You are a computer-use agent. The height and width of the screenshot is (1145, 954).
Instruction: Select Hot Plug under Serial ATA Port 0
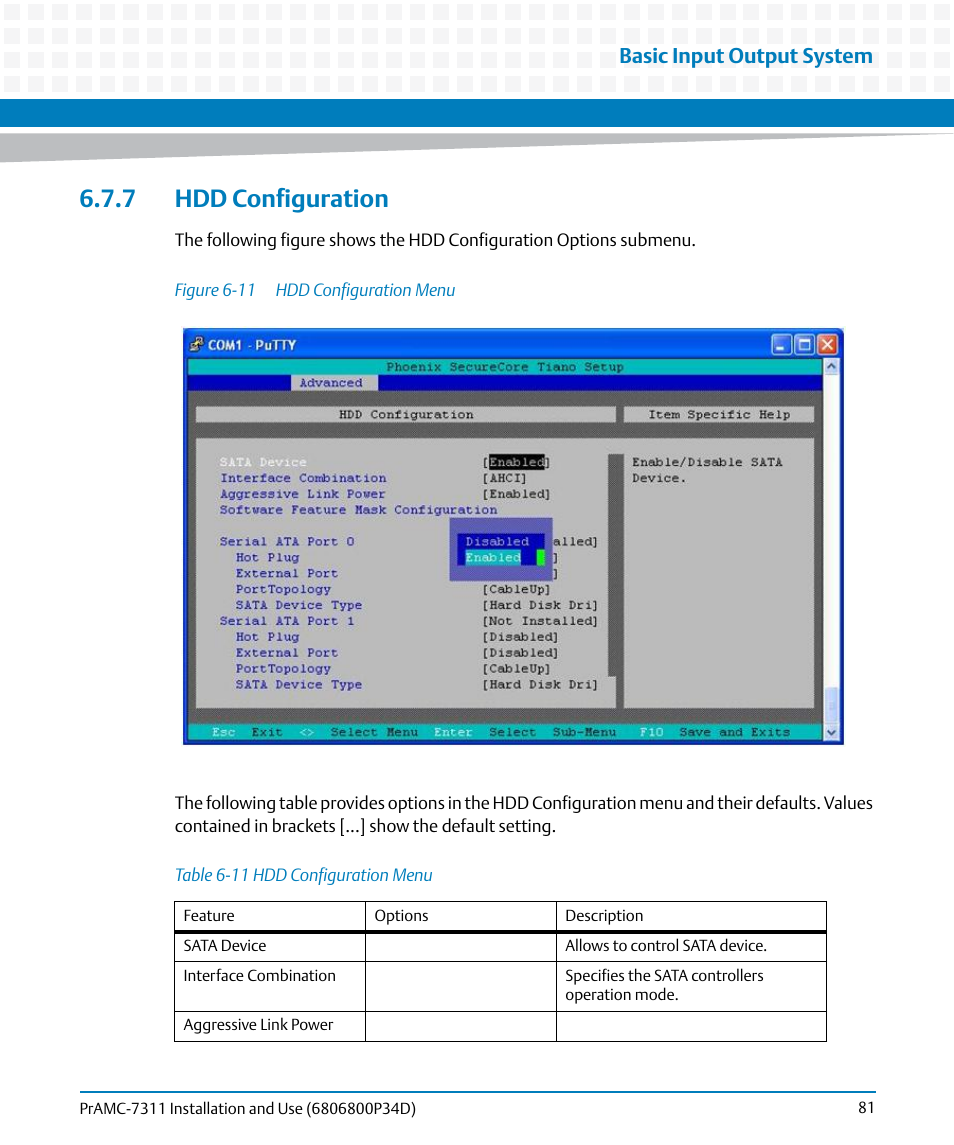pyautogui.click(x=267, y=557)
